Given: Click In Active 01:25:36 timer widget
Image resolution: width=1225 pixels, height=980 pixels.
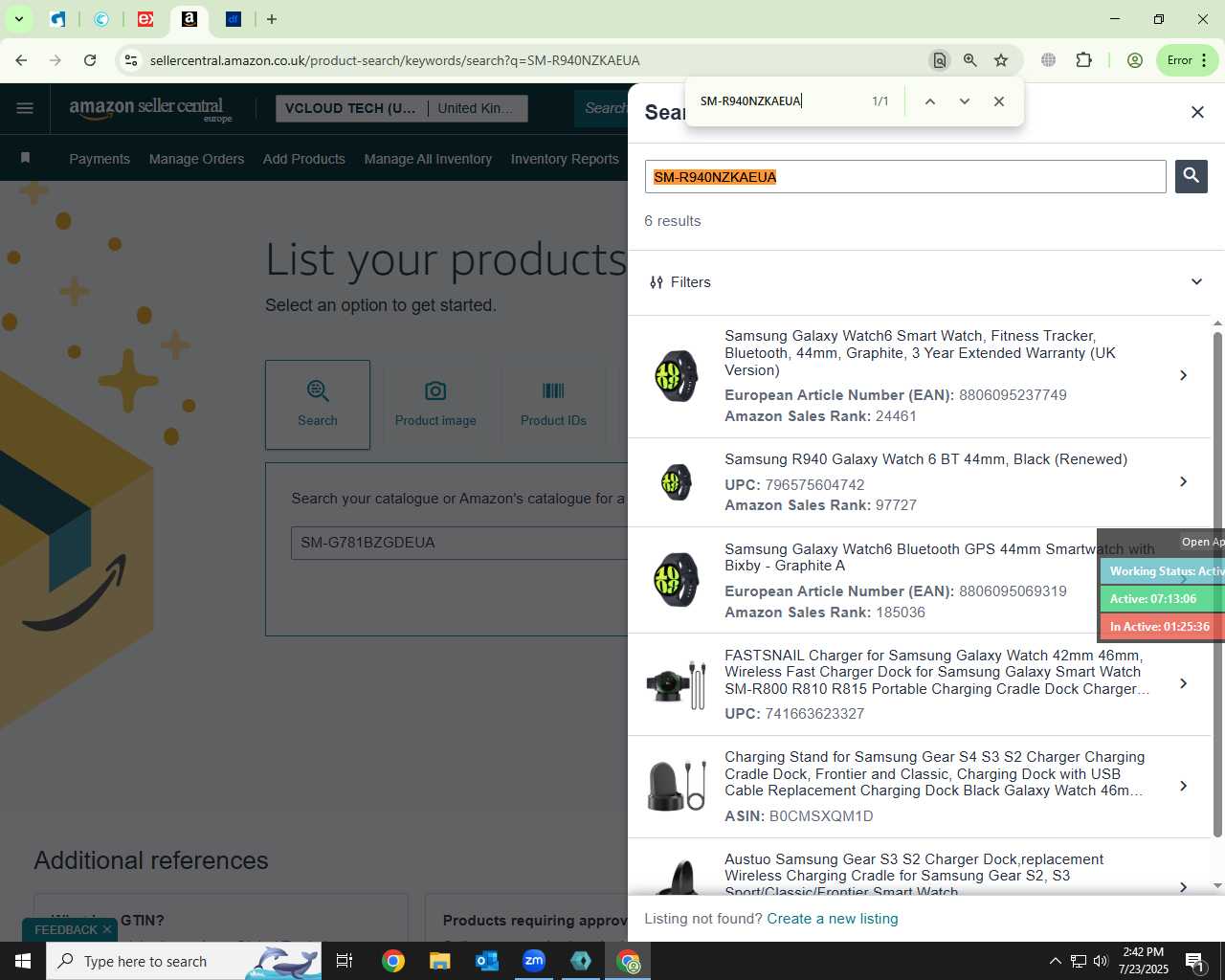Looking at the screenshot, I should coord(1161,627).
